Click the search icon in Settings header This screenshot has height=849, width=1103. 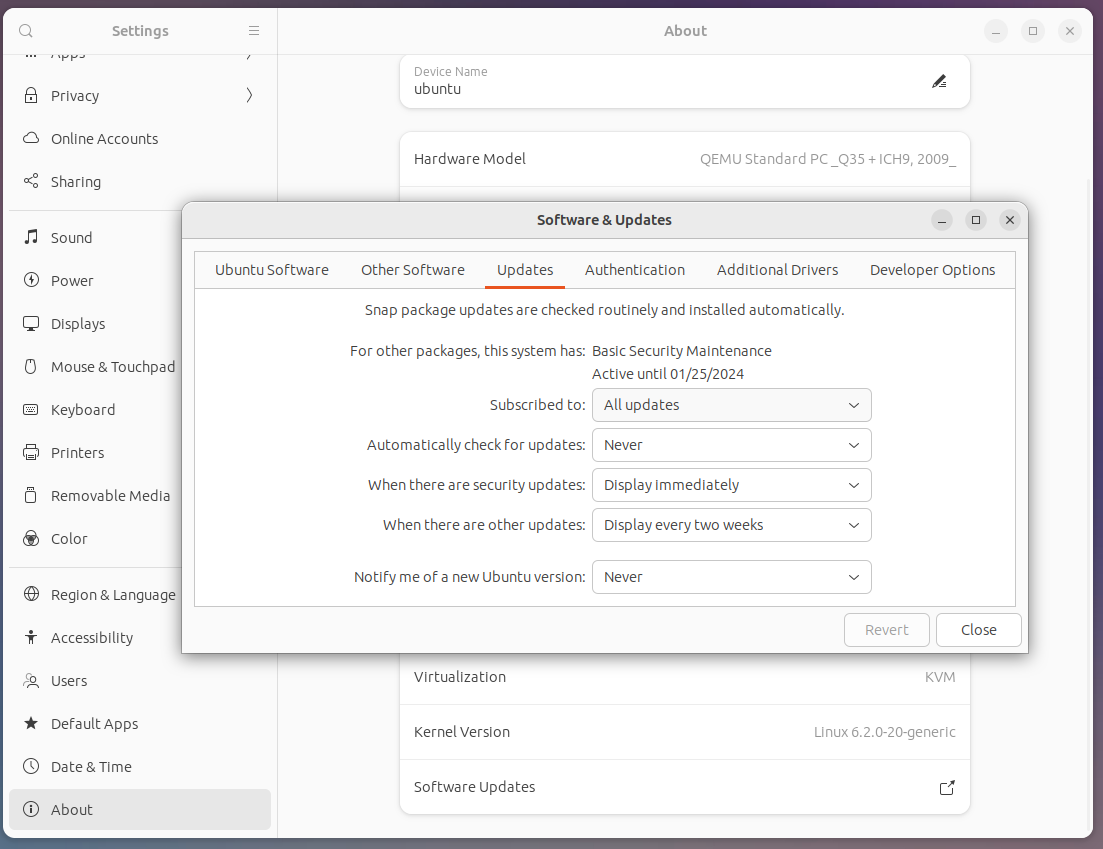(26, 31)
